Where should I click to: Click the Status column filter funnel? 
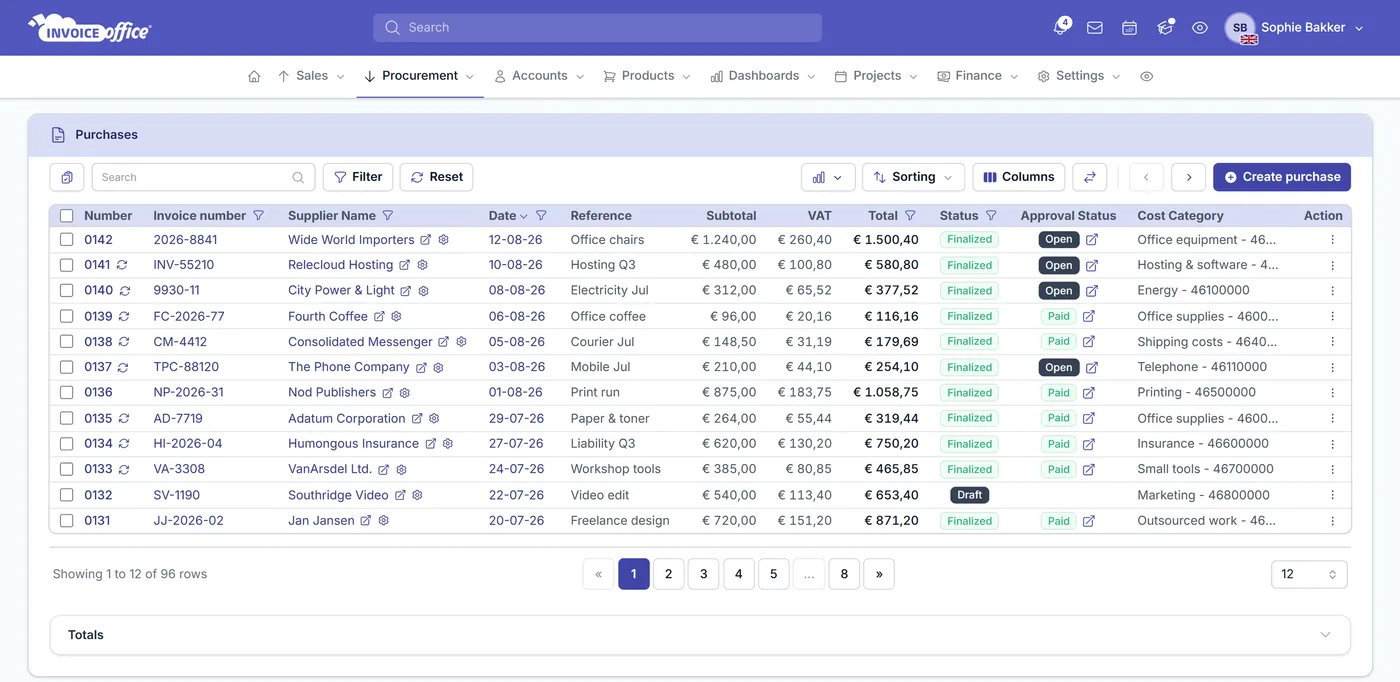[x=991, y=215]
